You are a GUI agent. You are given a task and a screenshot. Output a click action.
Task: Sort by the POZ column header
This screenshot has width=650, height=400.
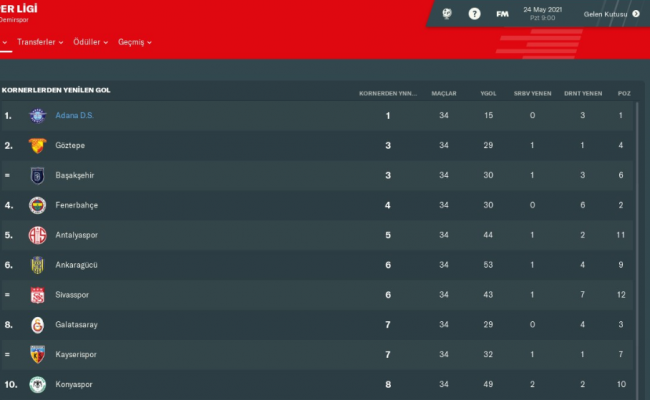tap(624, 92)
